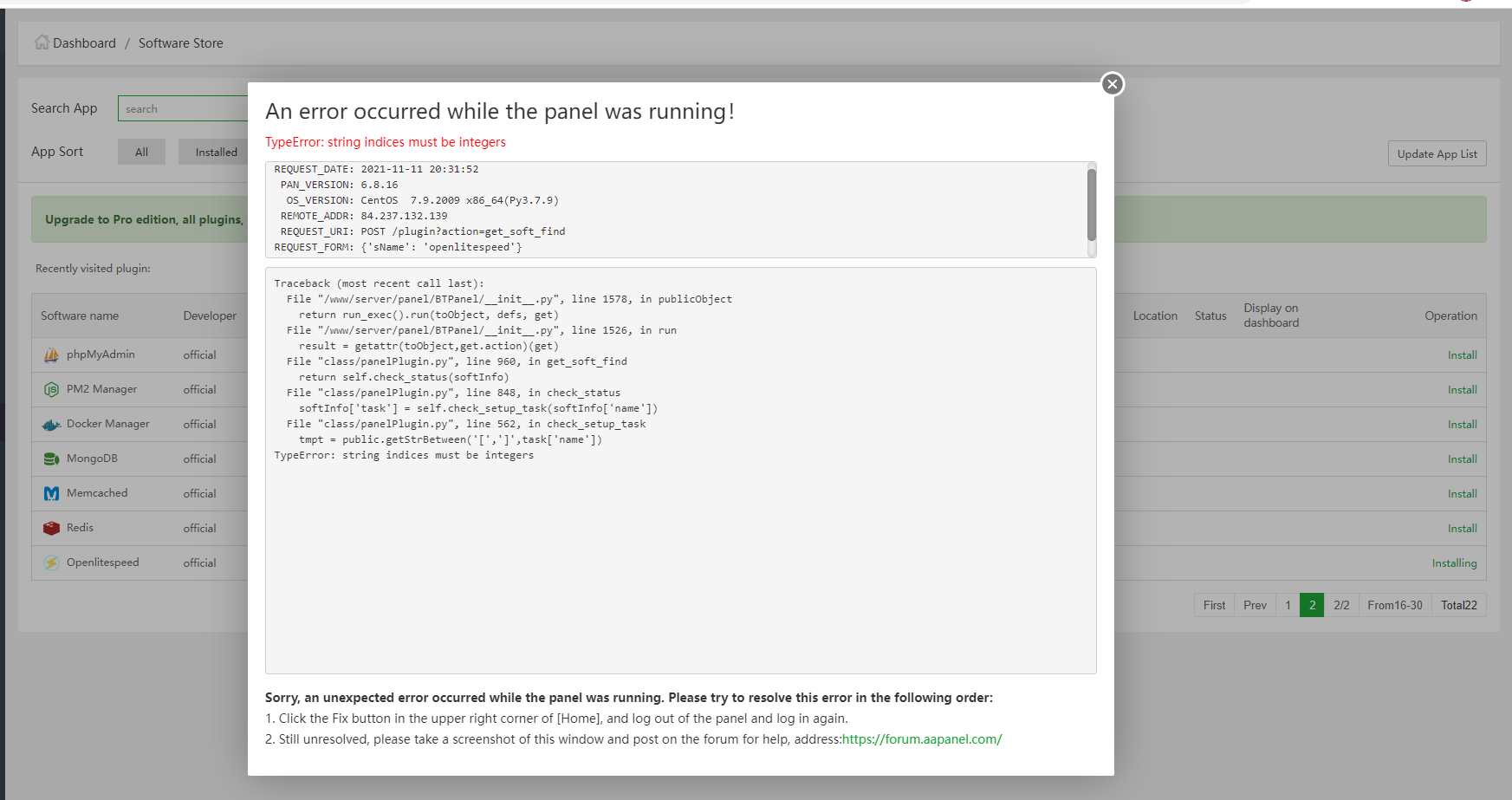Viewport: 1512px width, 800px height.
Task: Install PM2 Manager
Action: point(1462,390)
